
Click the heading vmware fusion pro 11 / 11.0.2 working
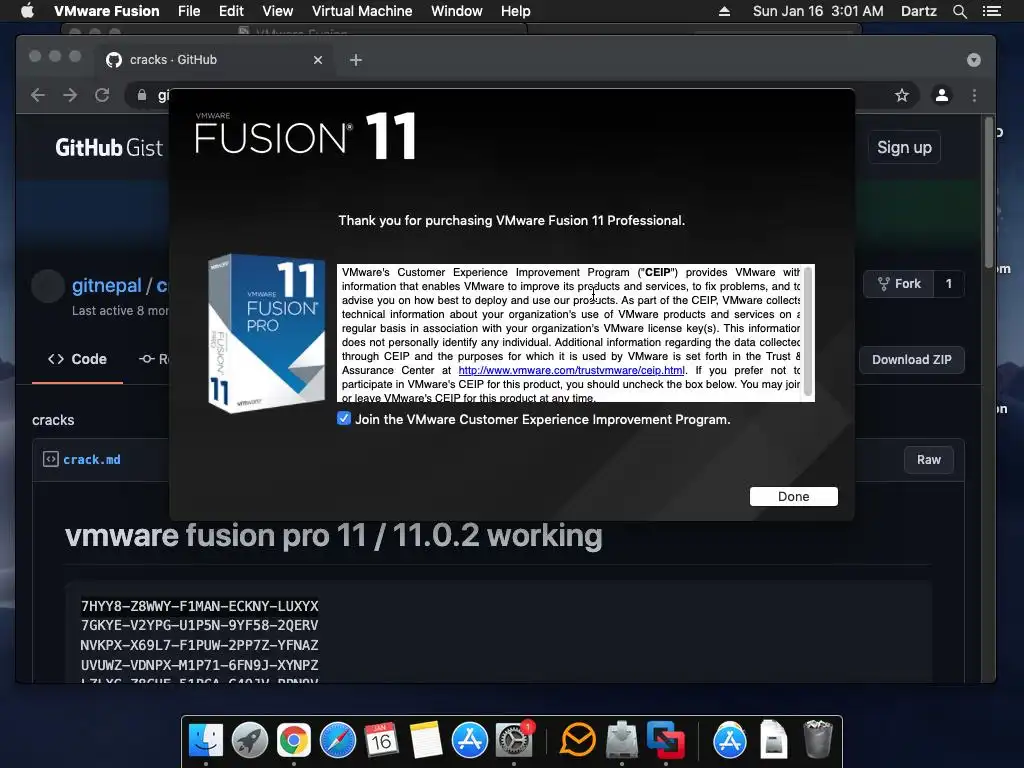click(333, 536)
